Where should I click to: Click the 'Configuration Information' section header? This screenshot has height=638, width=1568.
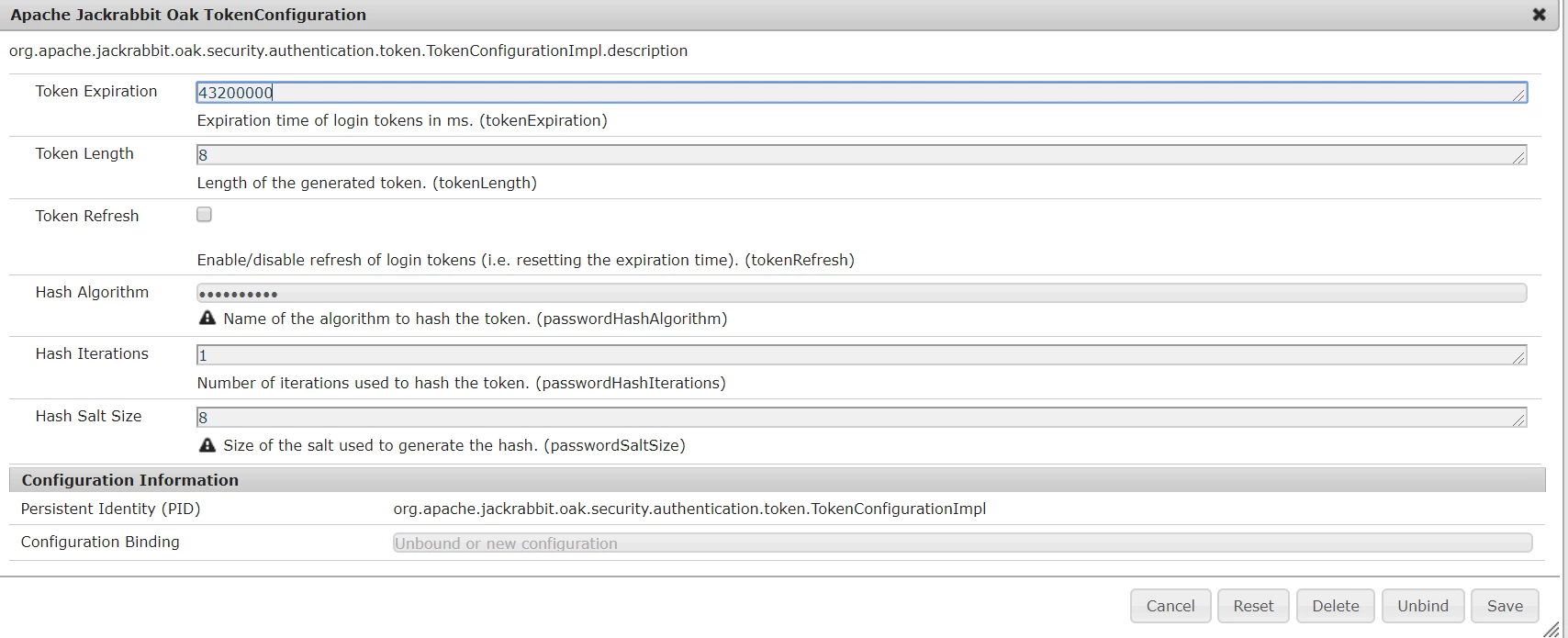tap(778, 480)
